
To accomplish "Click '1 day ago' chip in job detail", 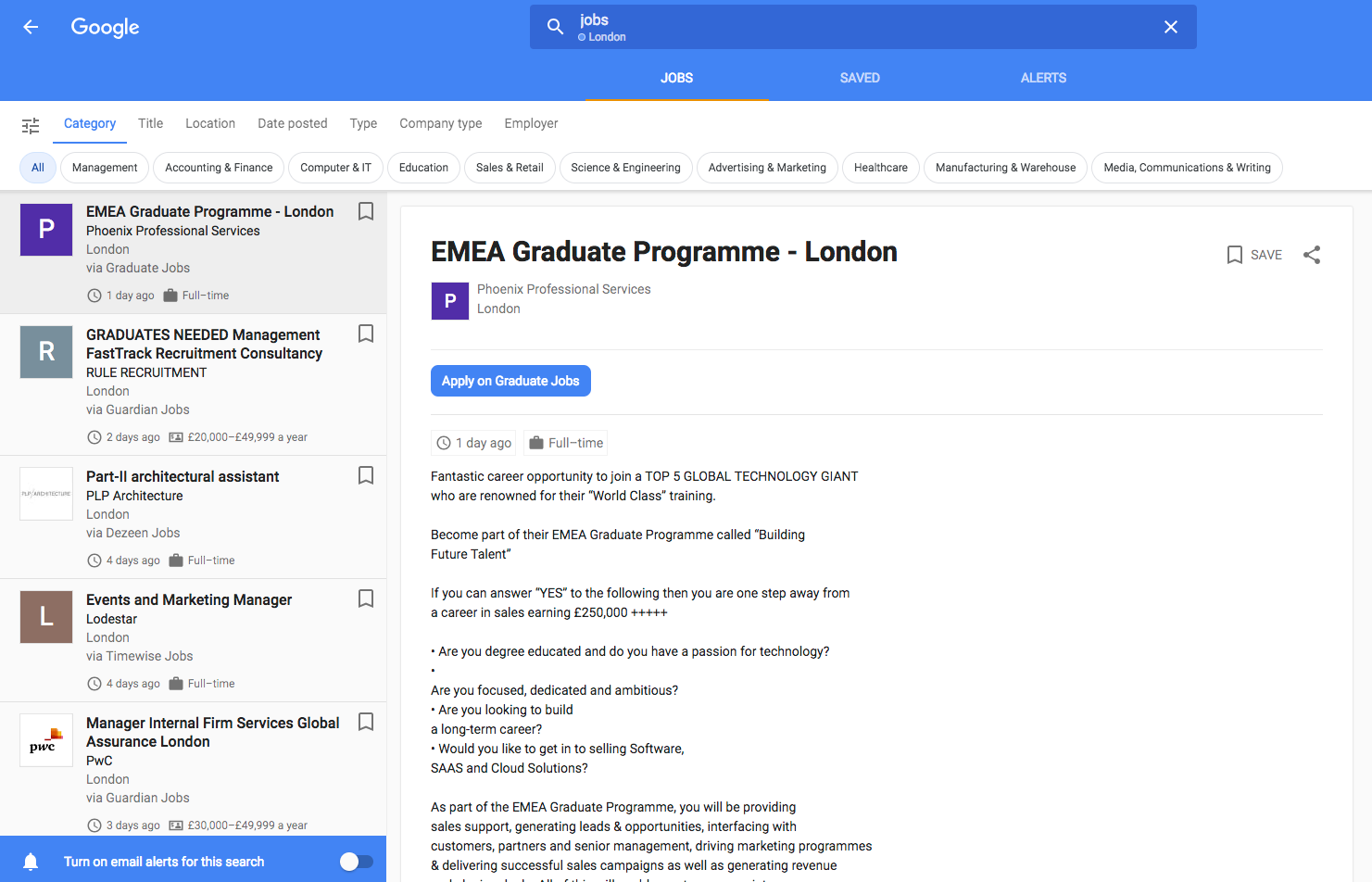I will pyautogui.click(x=473, y=443).
